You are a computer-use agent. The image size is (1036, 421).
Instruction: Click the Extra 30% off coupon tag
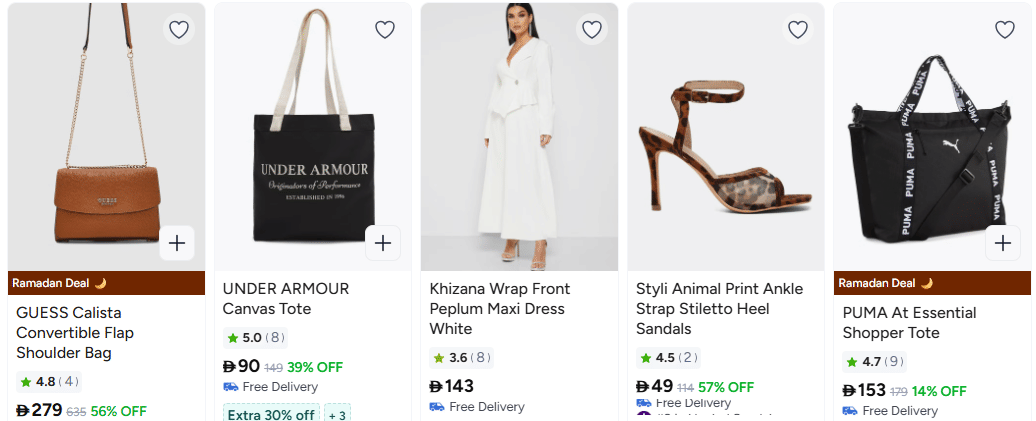pyautogui.click(x=271, y=414)
